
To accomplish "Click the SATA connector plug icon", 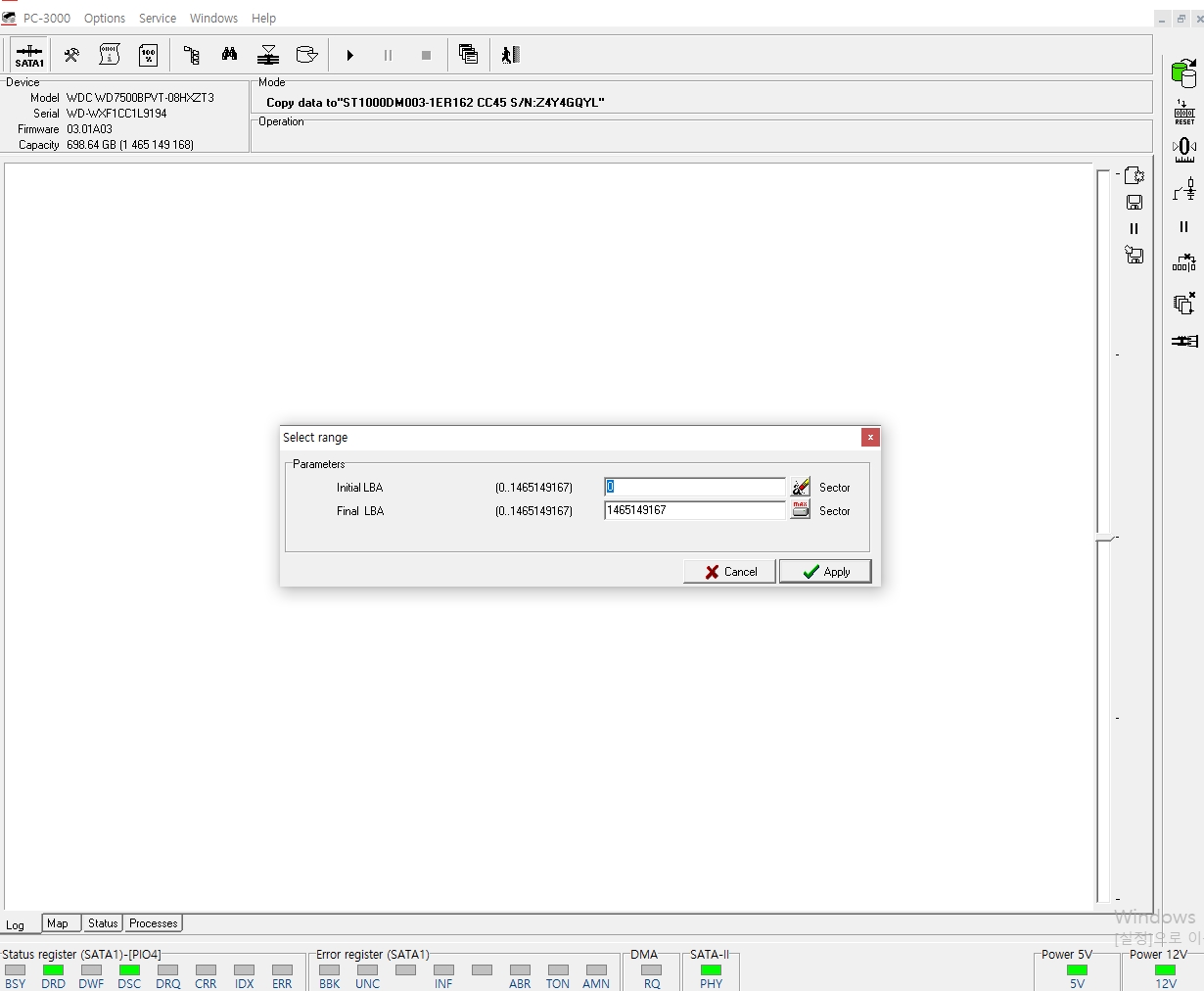I will pyautogui.click(x=1184, y=341).
